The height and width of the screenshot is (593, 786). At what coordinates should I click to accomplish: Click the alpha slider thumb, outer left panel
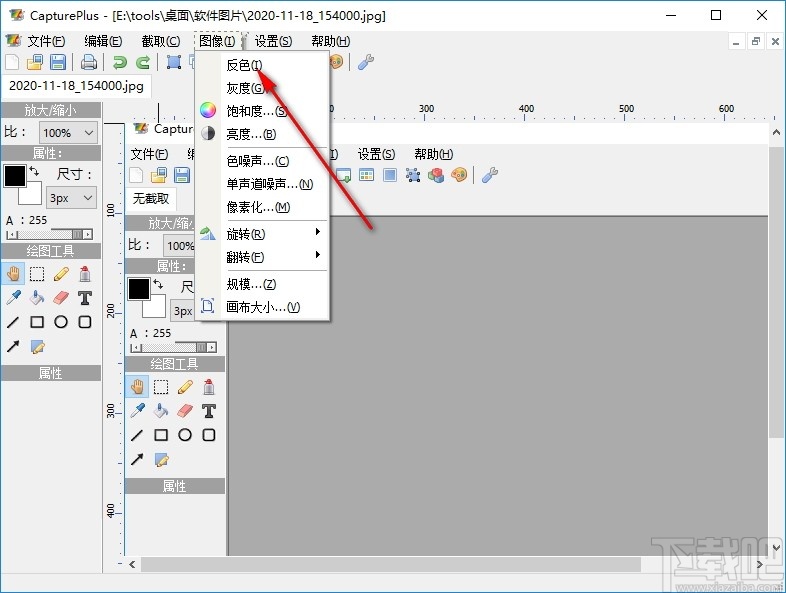[77, 235]
